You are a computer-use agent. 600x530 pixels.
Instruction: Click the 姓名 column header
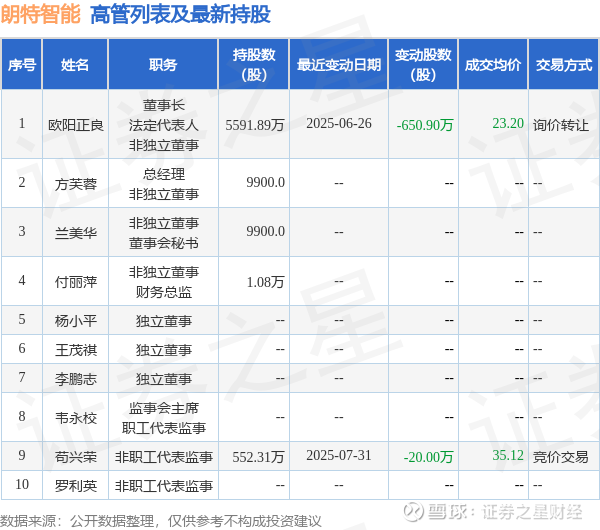(x=75, y=65)
